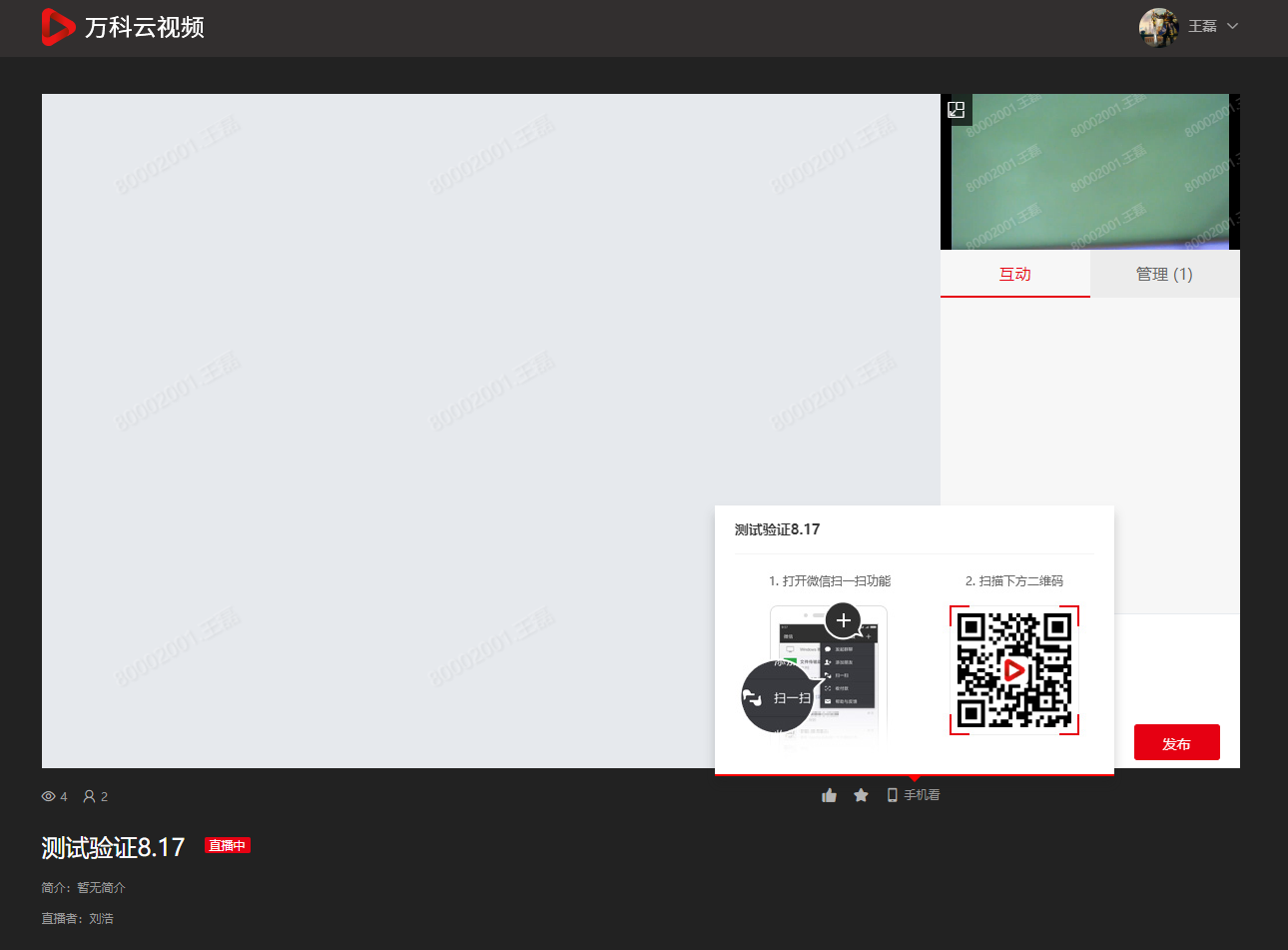Click the 简介: 暂无简介 text
The image size is (1288, 950).
click(83, 887)
